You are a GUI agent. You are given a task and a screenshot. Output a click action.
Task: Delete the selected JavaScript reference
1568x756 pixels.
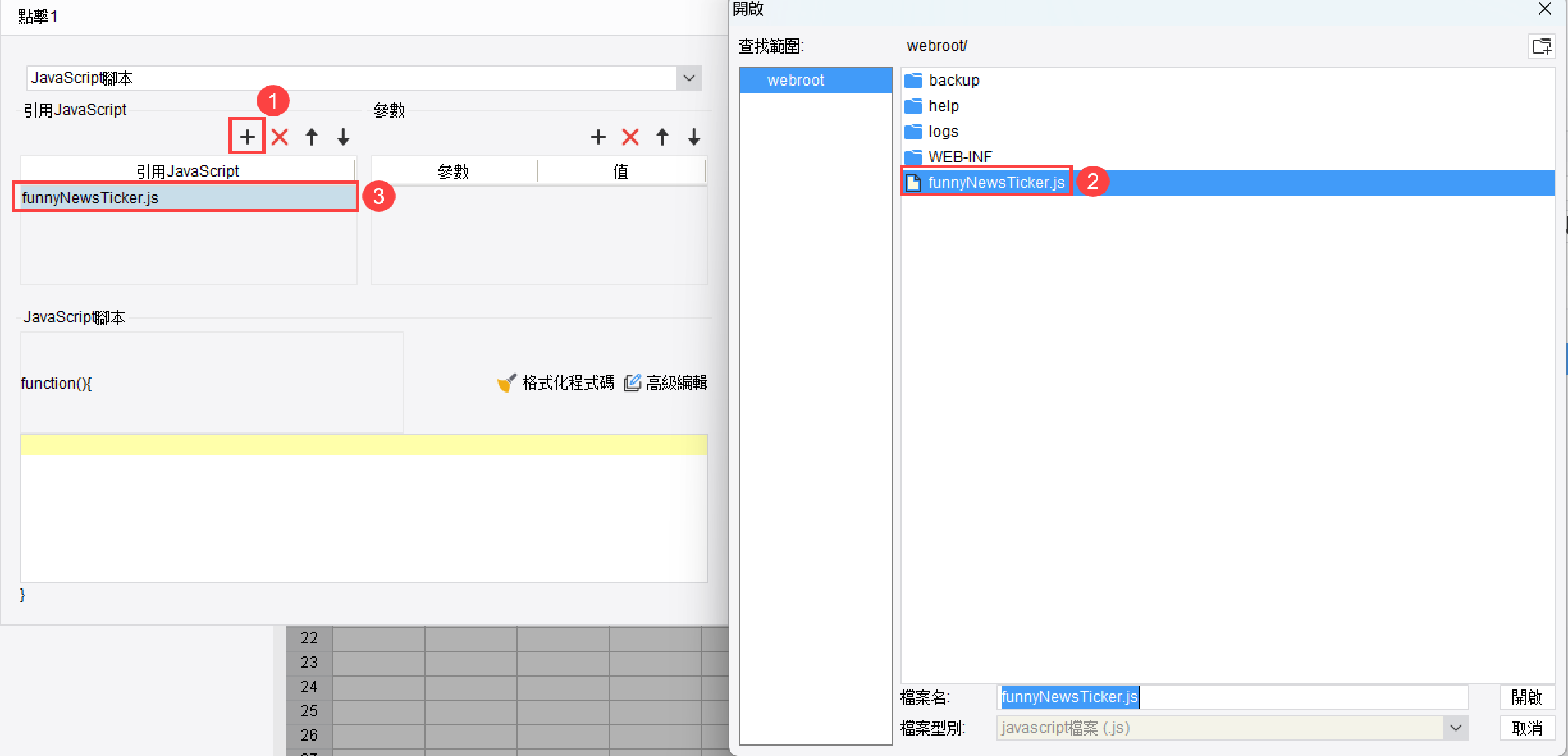pos(279,136)
